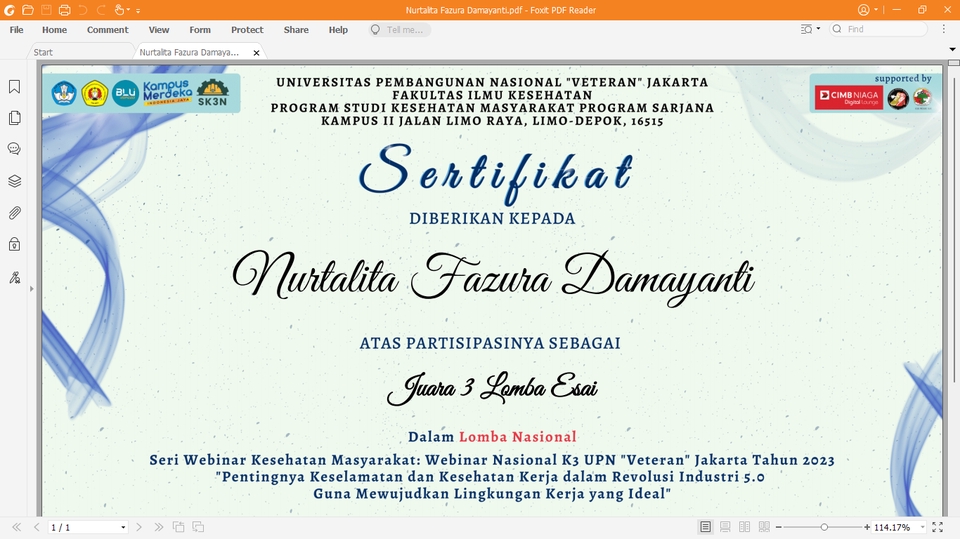The width and height of the screenshot is (960, 539).
Task: Open the Bookmarks panel
Action: click(x=15, y=86)
